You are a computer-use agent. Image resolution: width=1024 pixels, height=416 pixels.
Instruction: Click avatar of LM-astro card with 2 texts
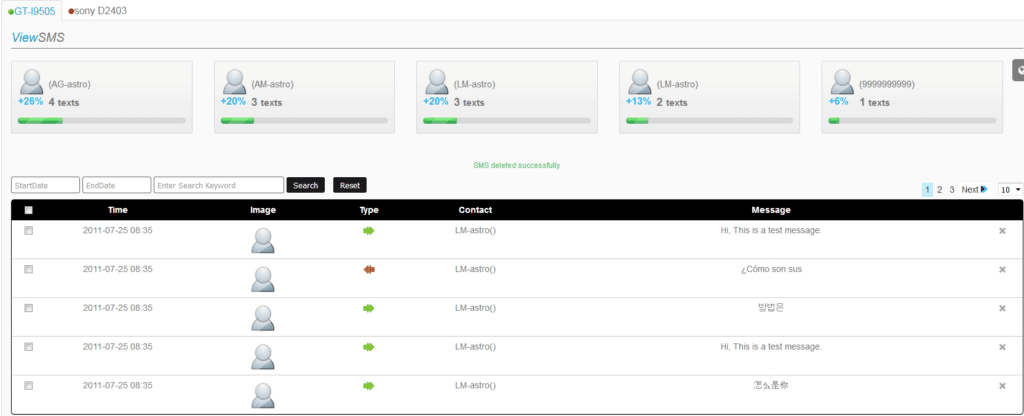coord(640,82)
